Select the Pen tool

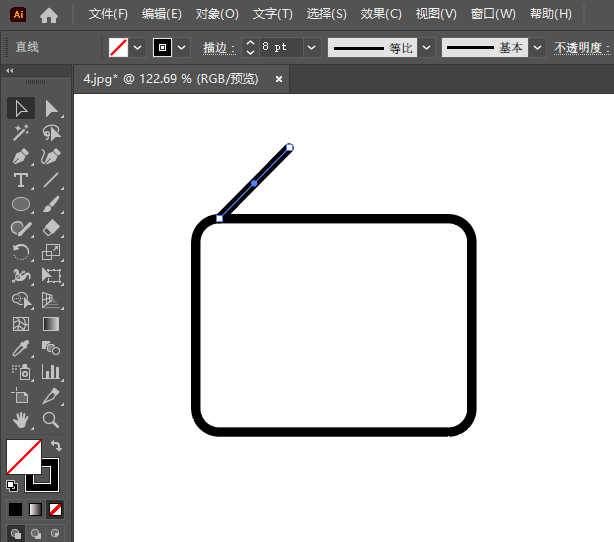(x=21, y=157)
